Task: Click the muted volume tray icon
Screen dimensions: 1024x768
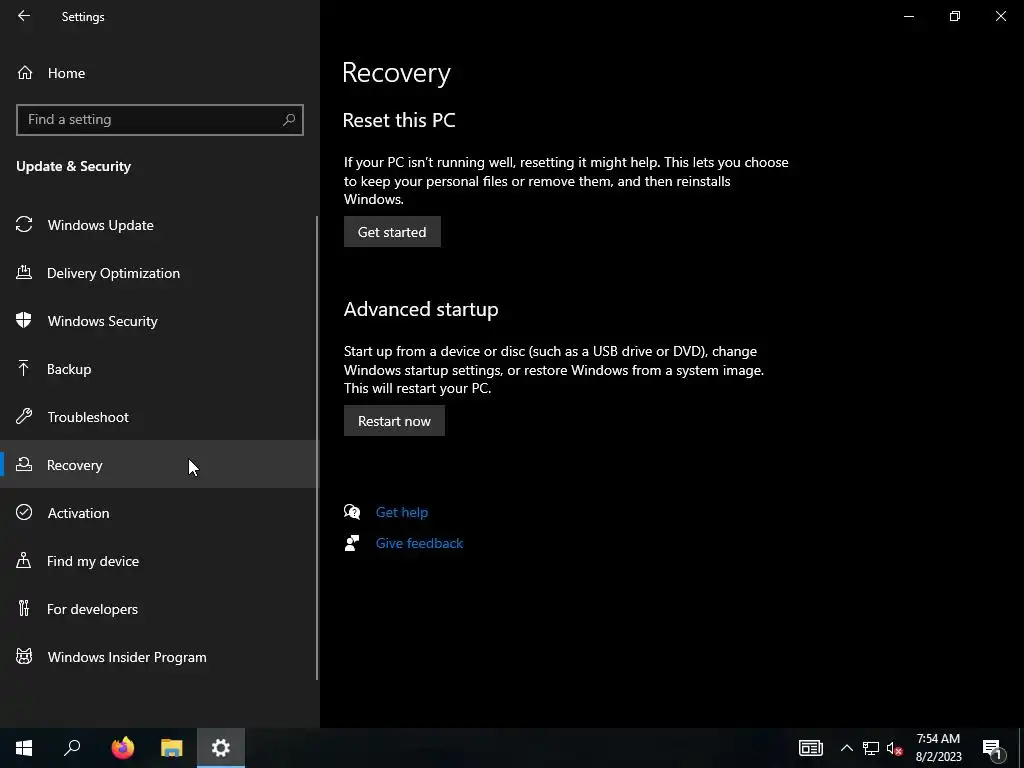Action: 894,748
